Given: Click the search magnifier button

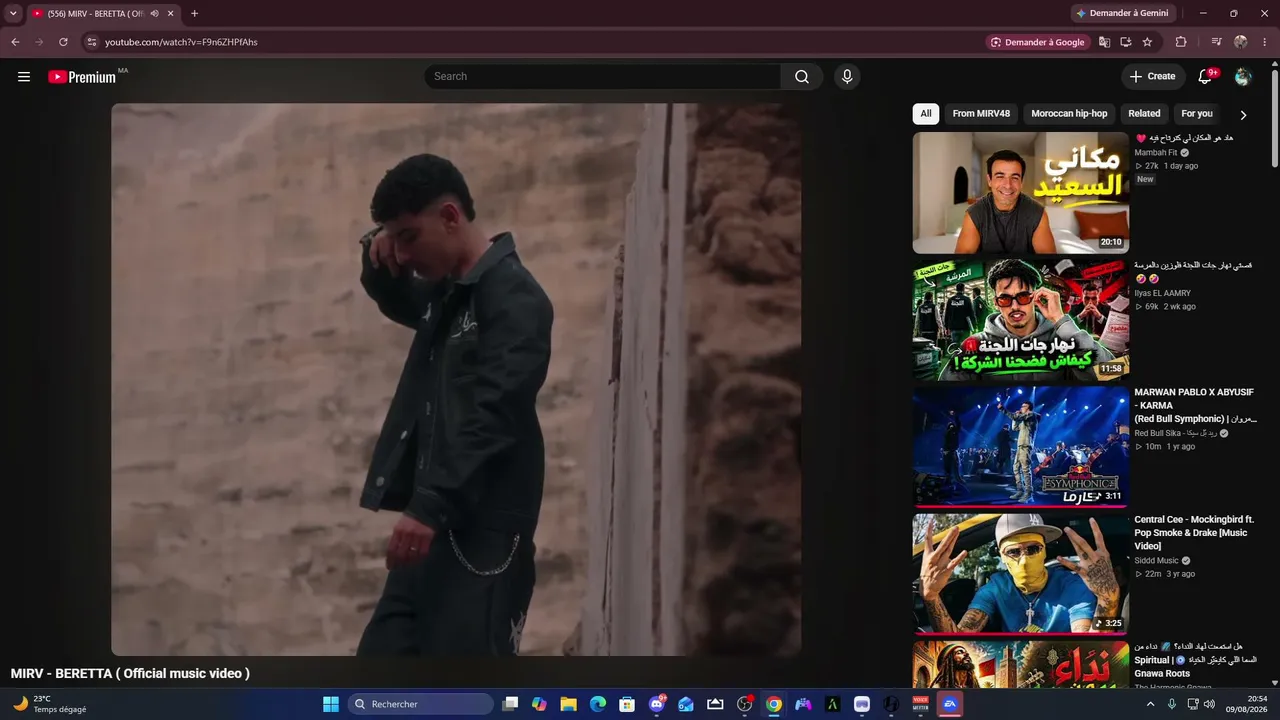Looking at the screenshot, I should click(x=802, y=77).
